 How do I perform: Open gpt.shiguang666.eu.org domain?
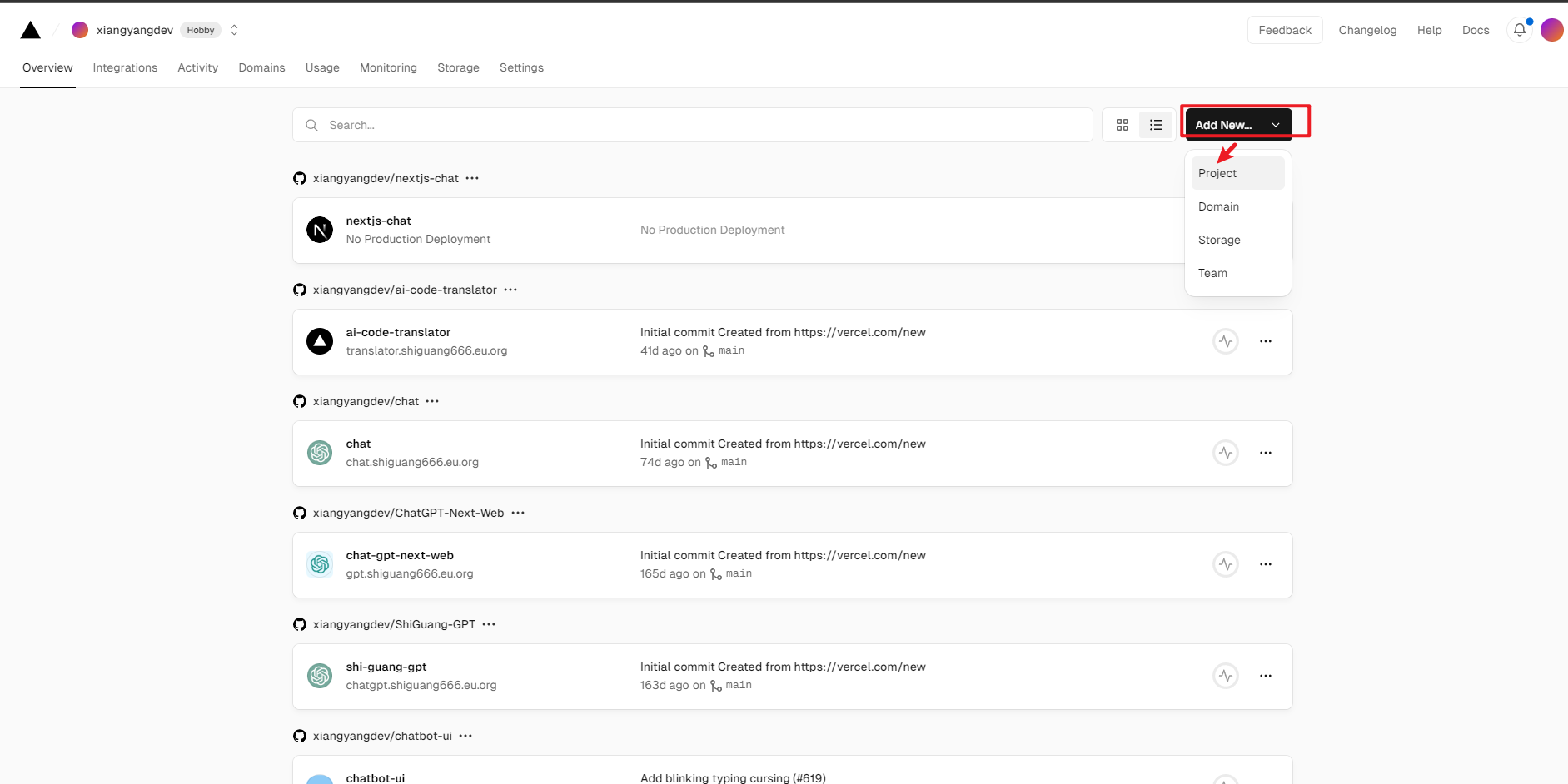tap(410, 573)
